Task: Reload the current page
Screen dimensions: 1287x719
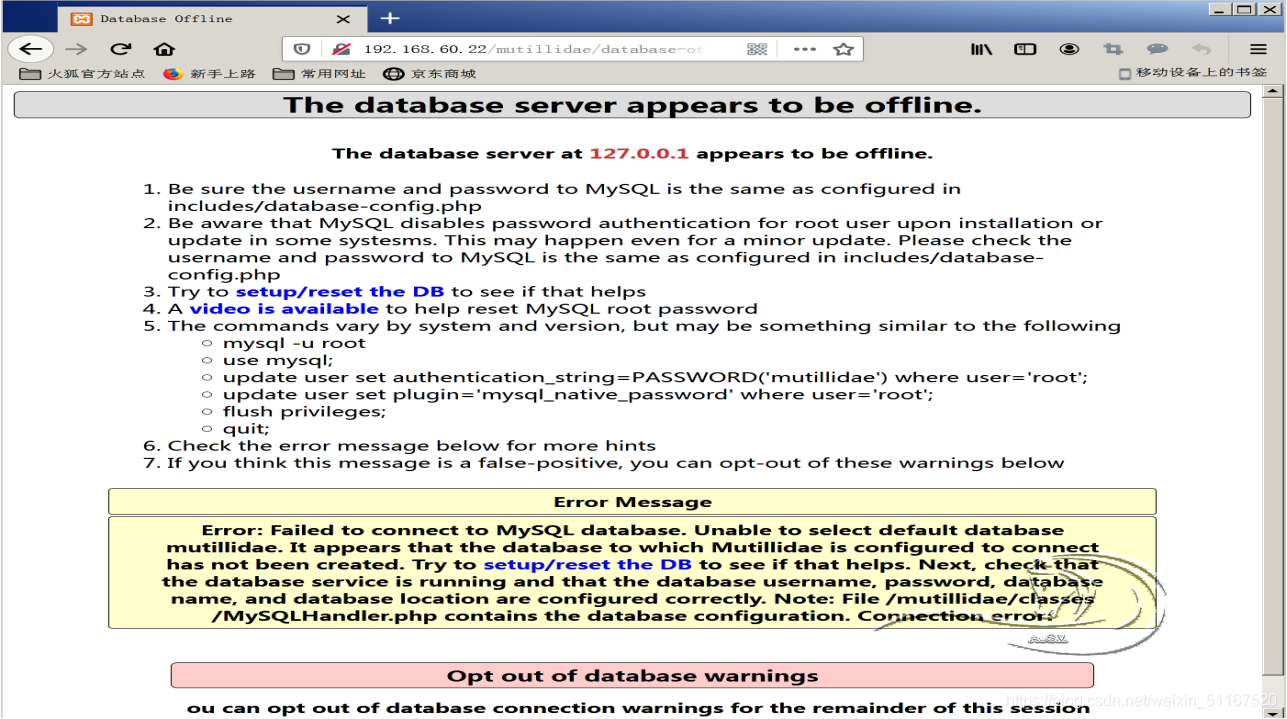Action: click(121, 49)
